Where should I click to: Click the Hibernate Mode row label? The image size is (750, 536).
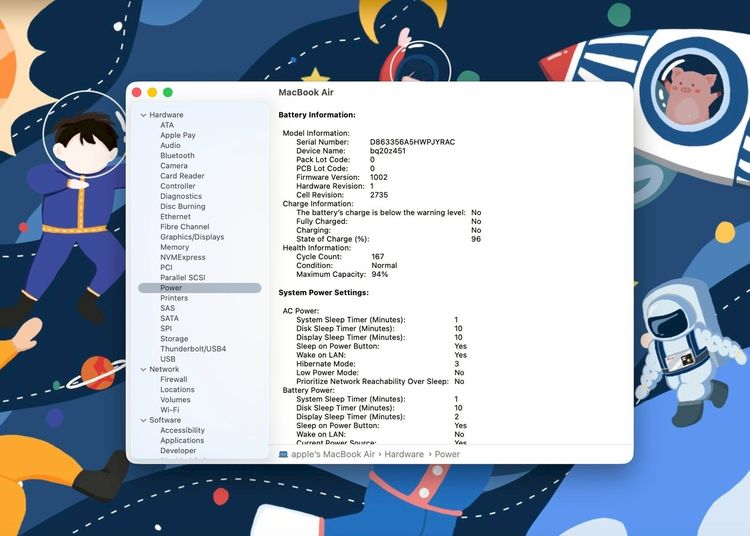coord(326,364)
